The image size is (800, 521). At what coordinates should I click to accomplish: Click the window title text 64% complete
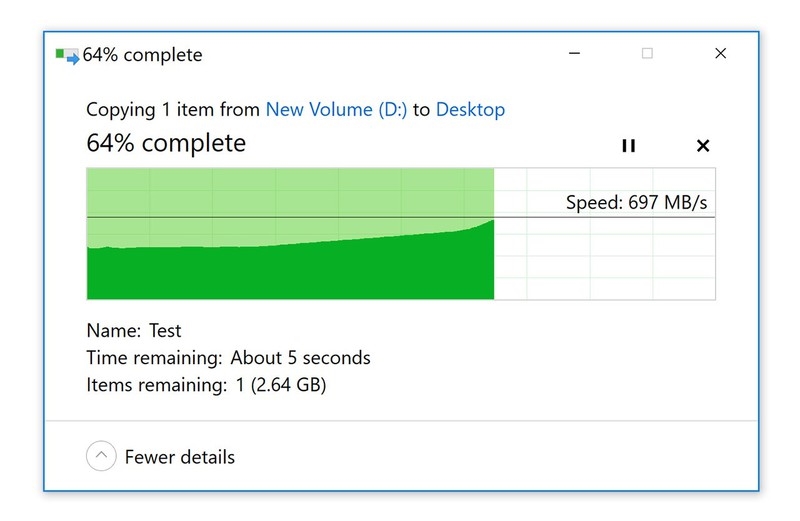pos(142,55)
